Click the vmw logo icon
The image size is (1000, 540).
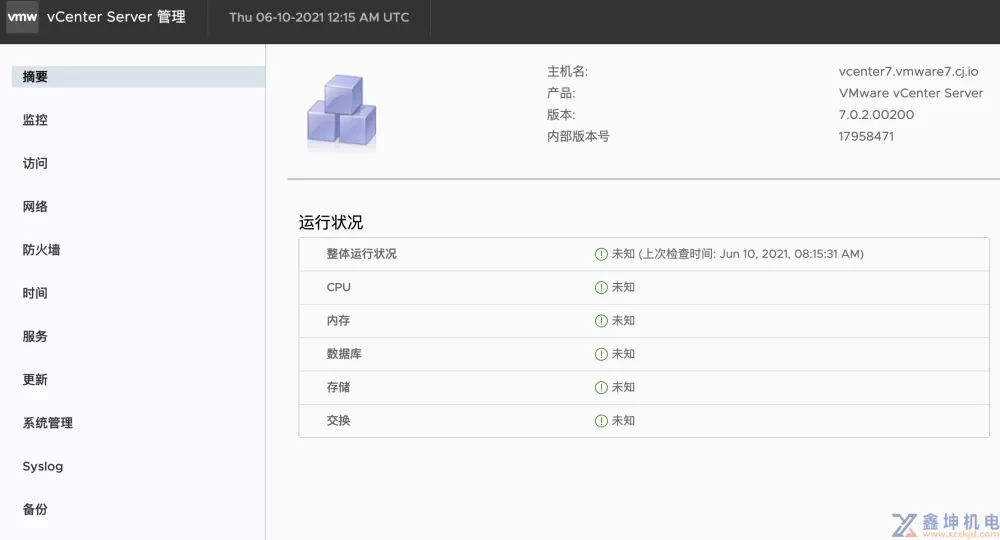(22, 17)
